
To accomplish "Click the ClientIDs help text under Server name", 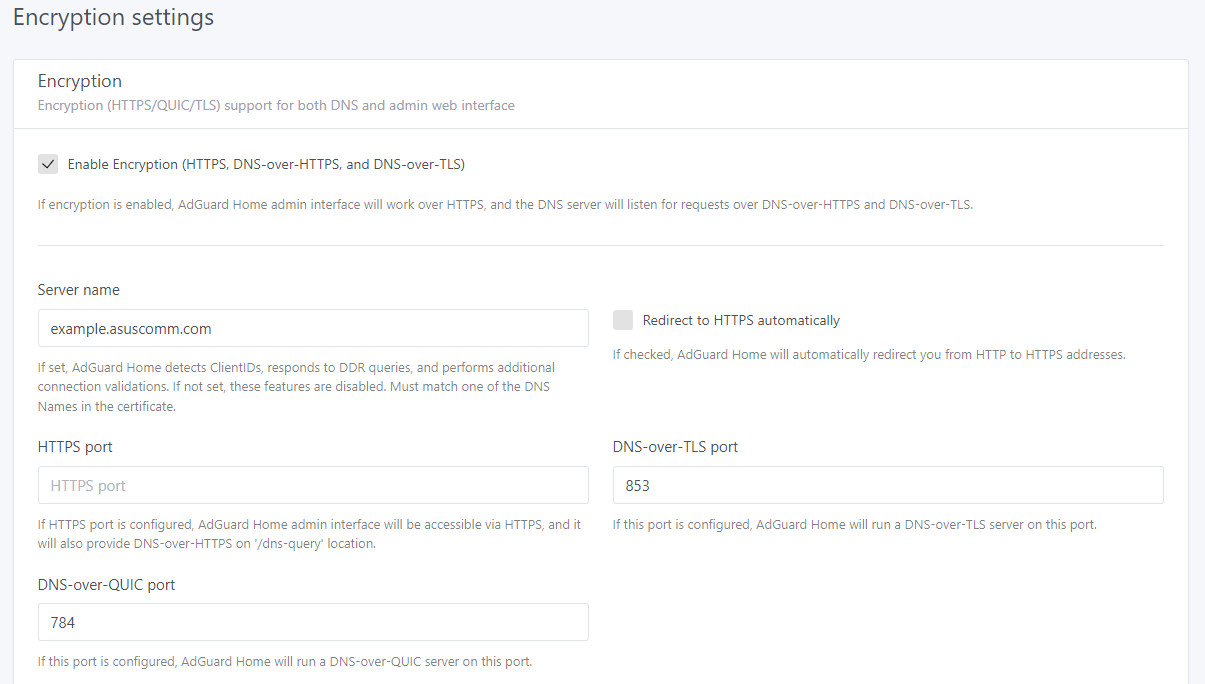I will coord(297,386).
